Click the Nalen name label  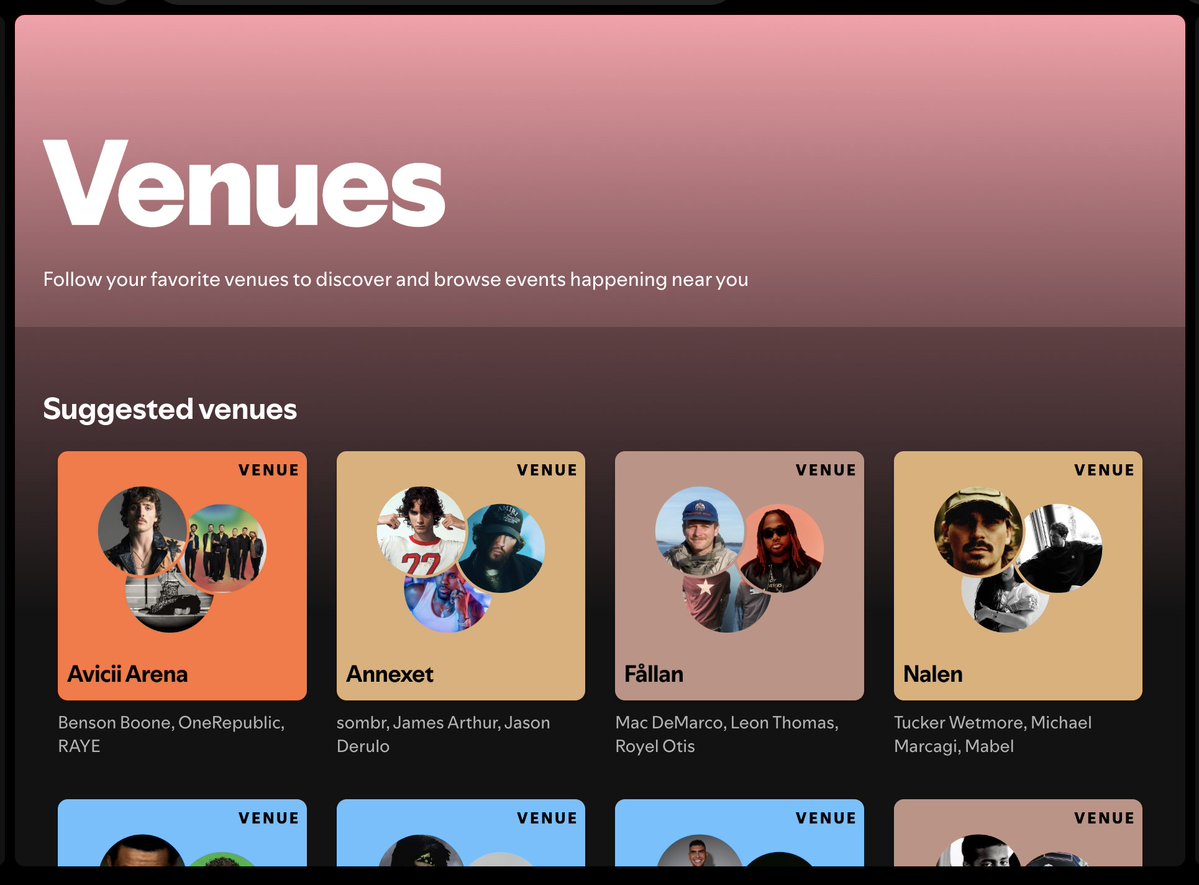pyautogui.click(x=933, y=674)
